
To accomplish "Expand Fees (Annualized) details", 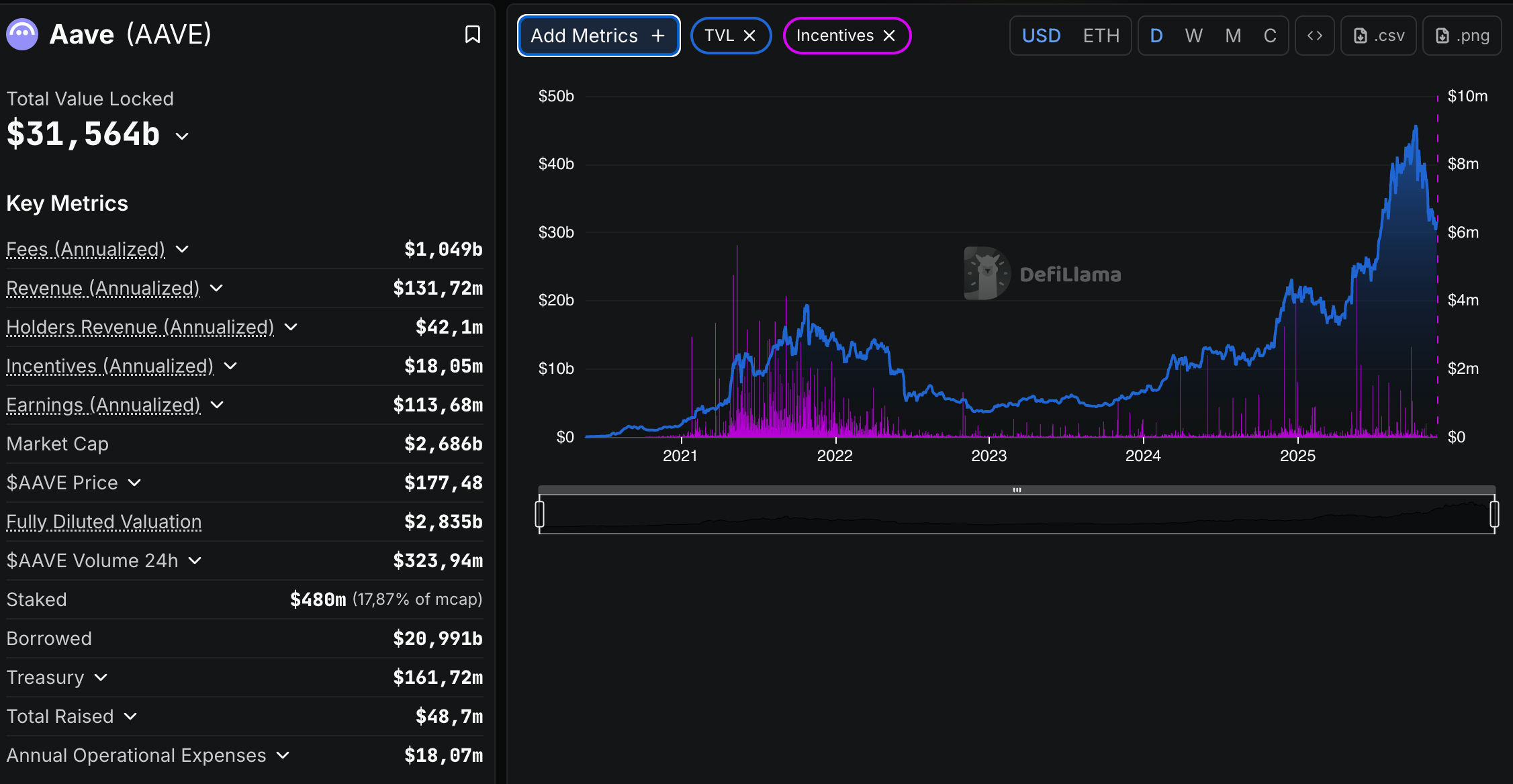I will point(182,249).
